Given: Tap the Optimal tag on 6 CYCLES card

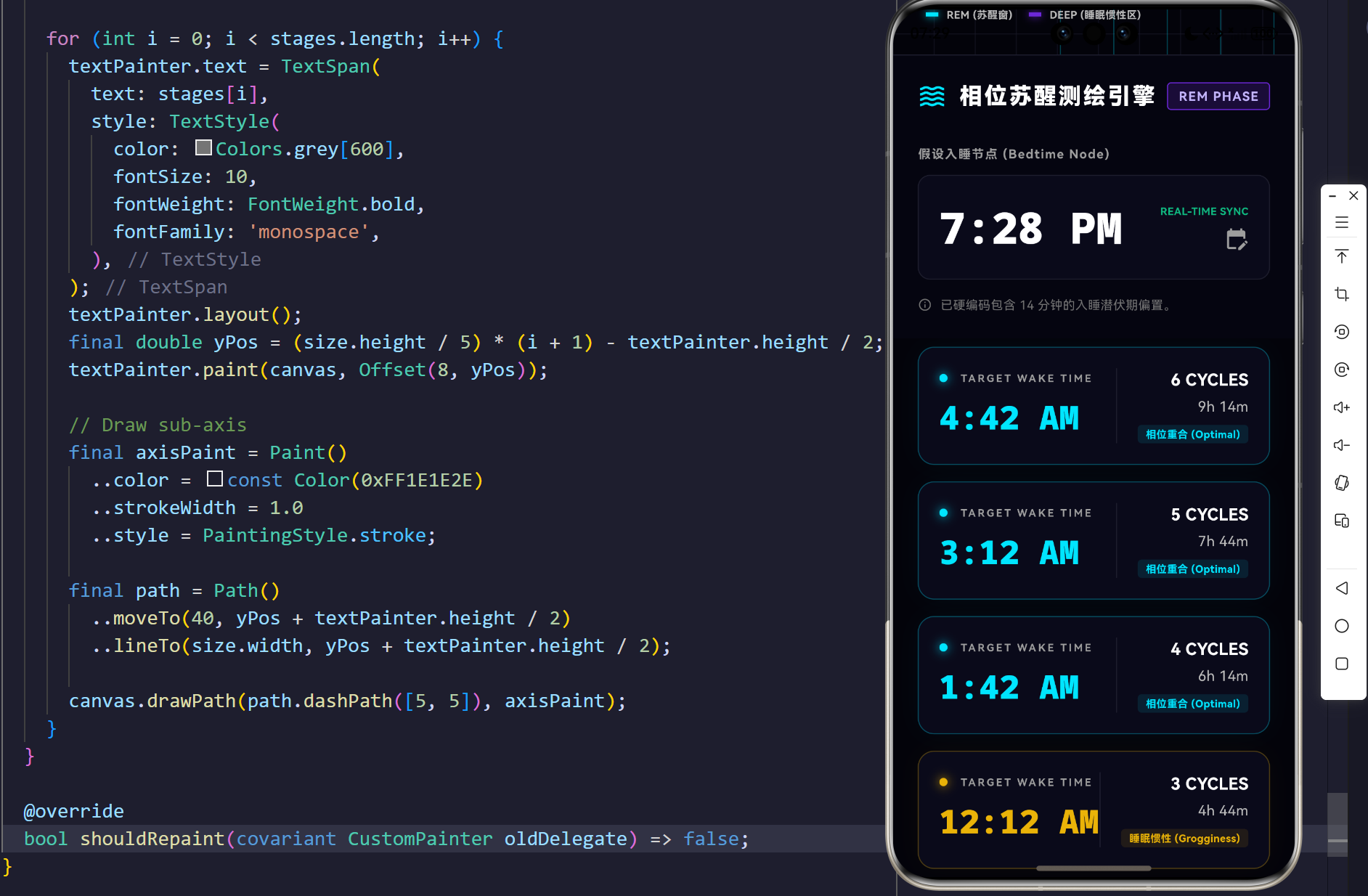Looking at the screenshot, I should 1193,434.
